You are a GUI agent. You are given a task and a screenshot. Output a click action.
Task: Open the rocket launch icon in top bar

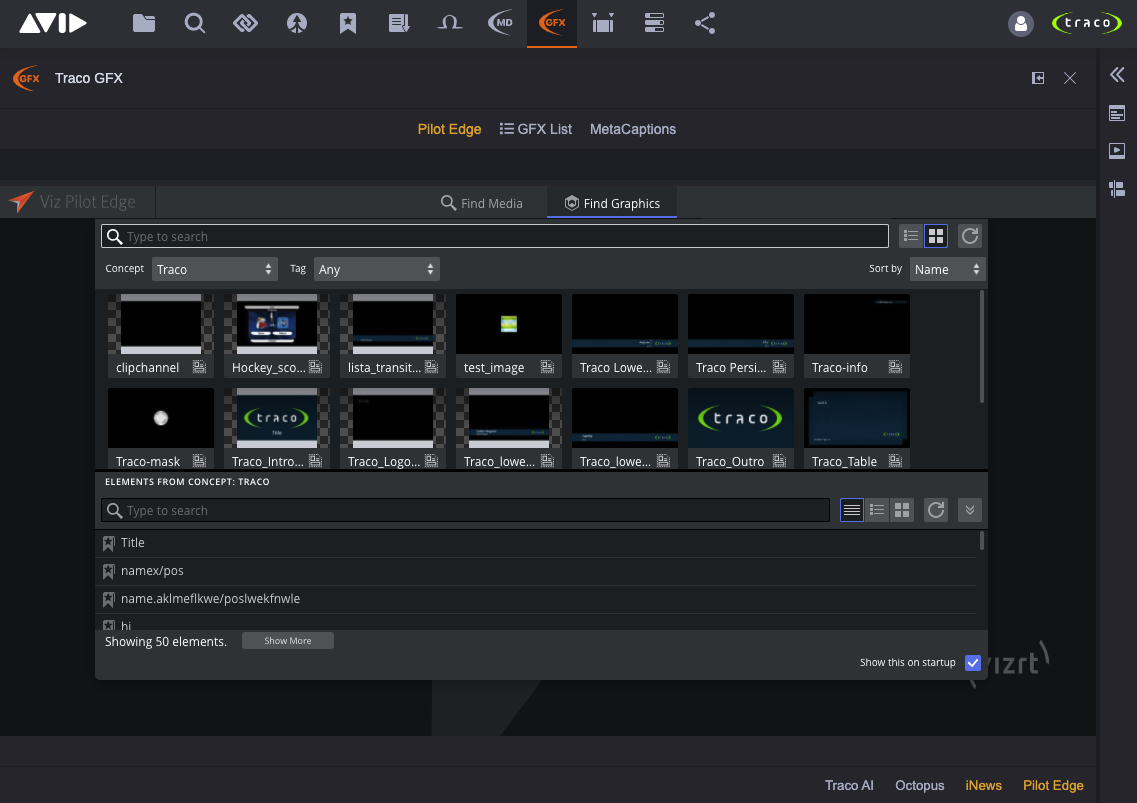pyautogui.click(x=297, y=23)
